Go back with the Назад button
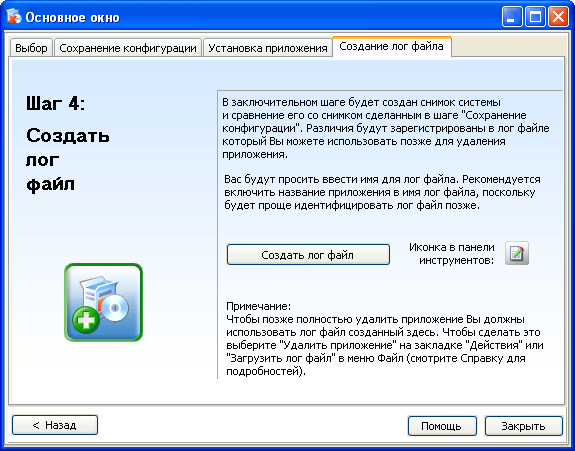Screen dimensions: 575x451 click(55, 425)
